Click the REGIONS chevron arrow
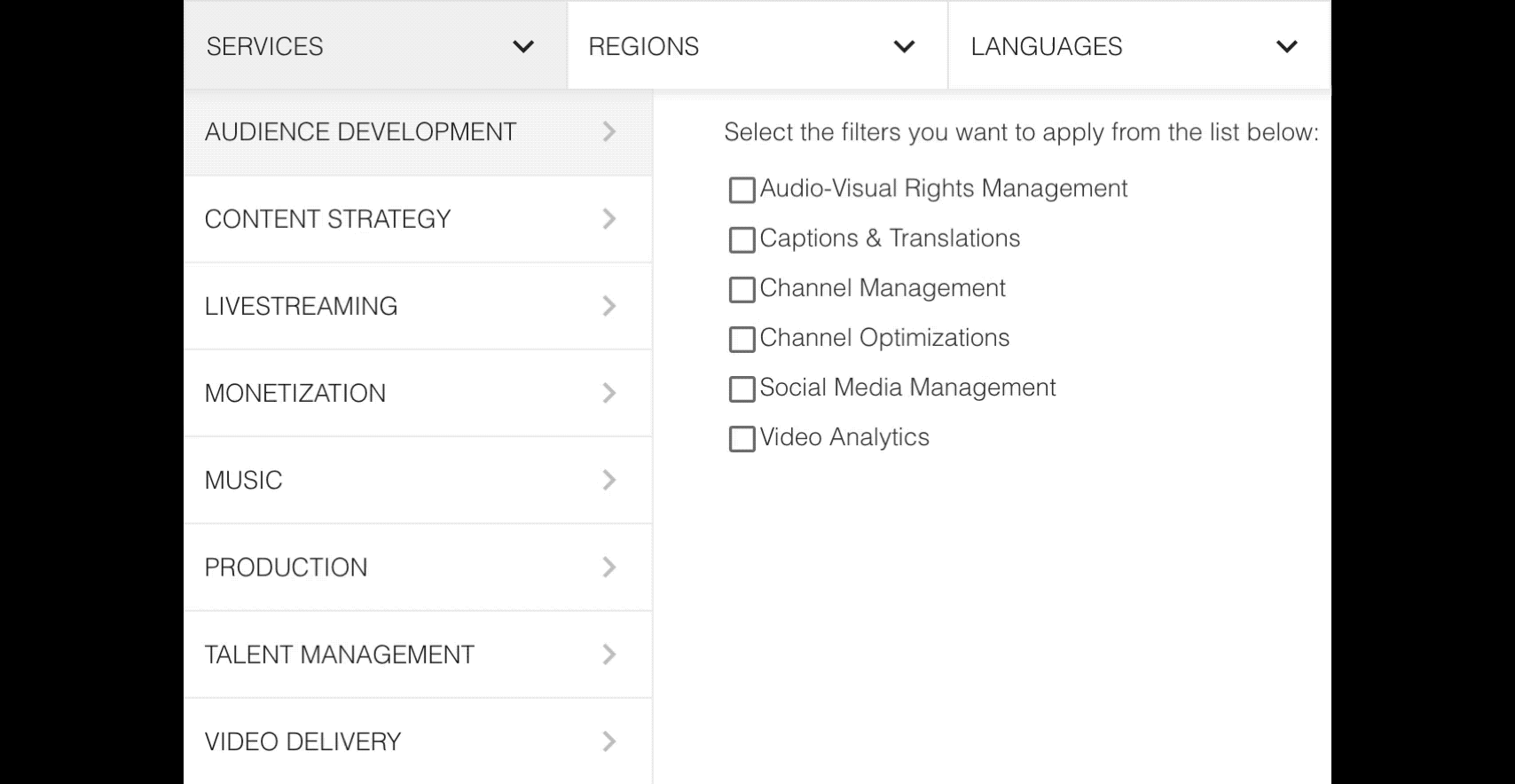The width and height of the screenshot is (1515, 784). point(904,47)
